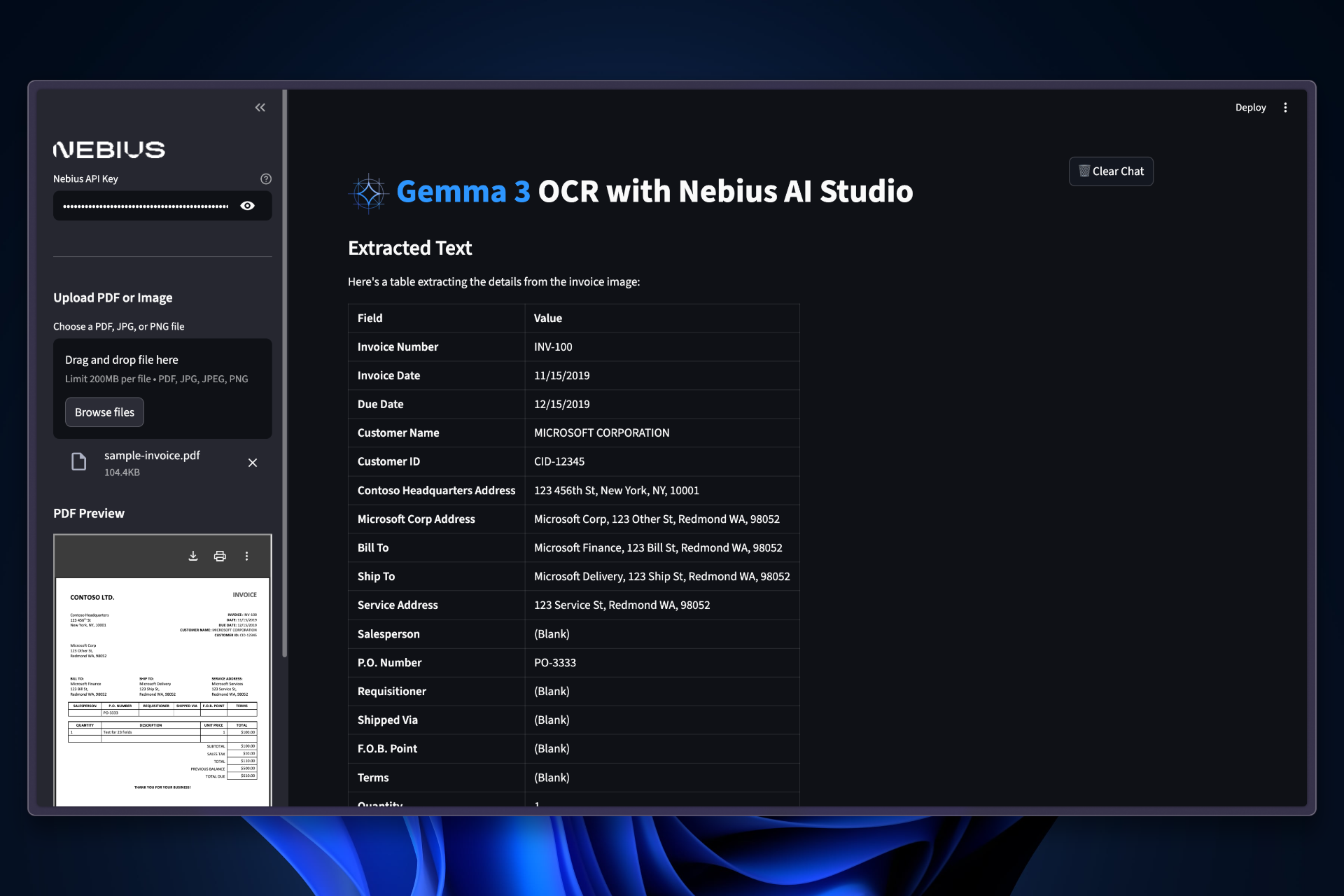Click the Browse files button
The width and height of the screenshot is (1344, 896).
pyautogui.click(x=104, y=412)
